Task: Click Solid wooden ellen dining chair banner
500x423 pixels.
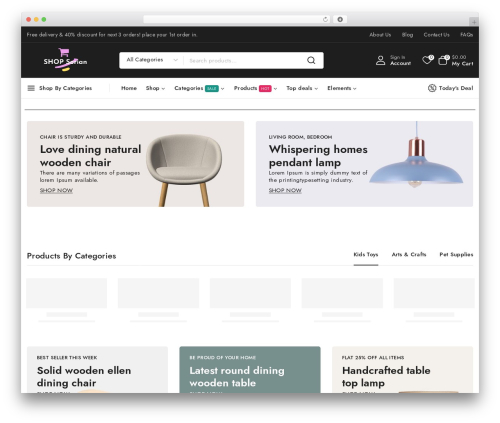Action: click(x=97, y=369)
